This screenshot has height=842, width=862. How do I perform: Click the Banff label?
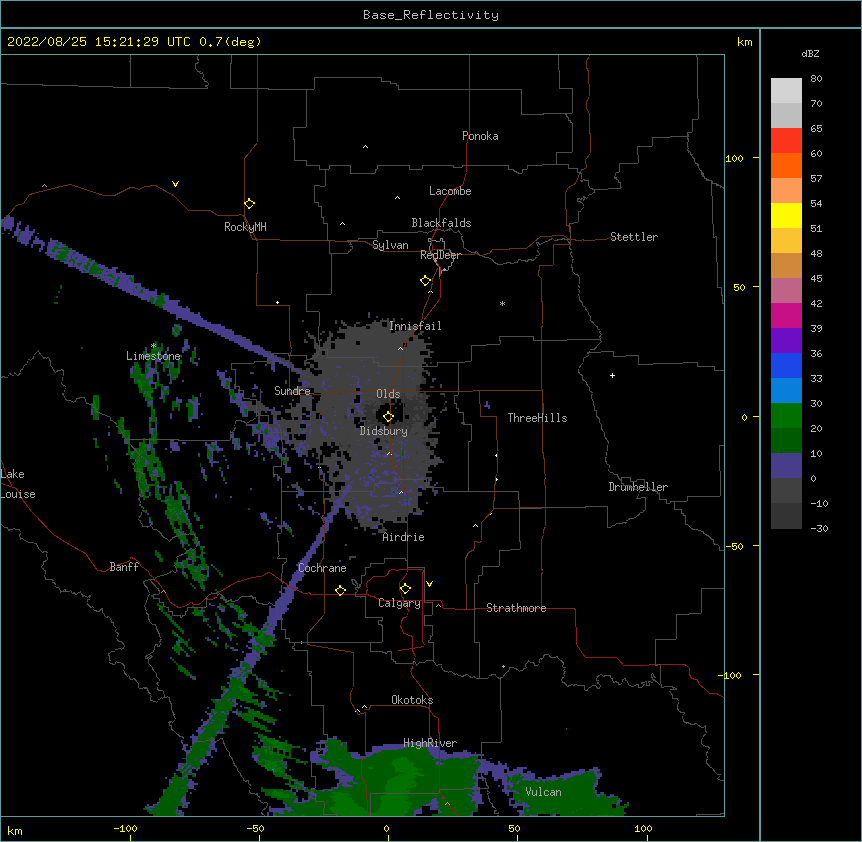[x=124, y=567]
